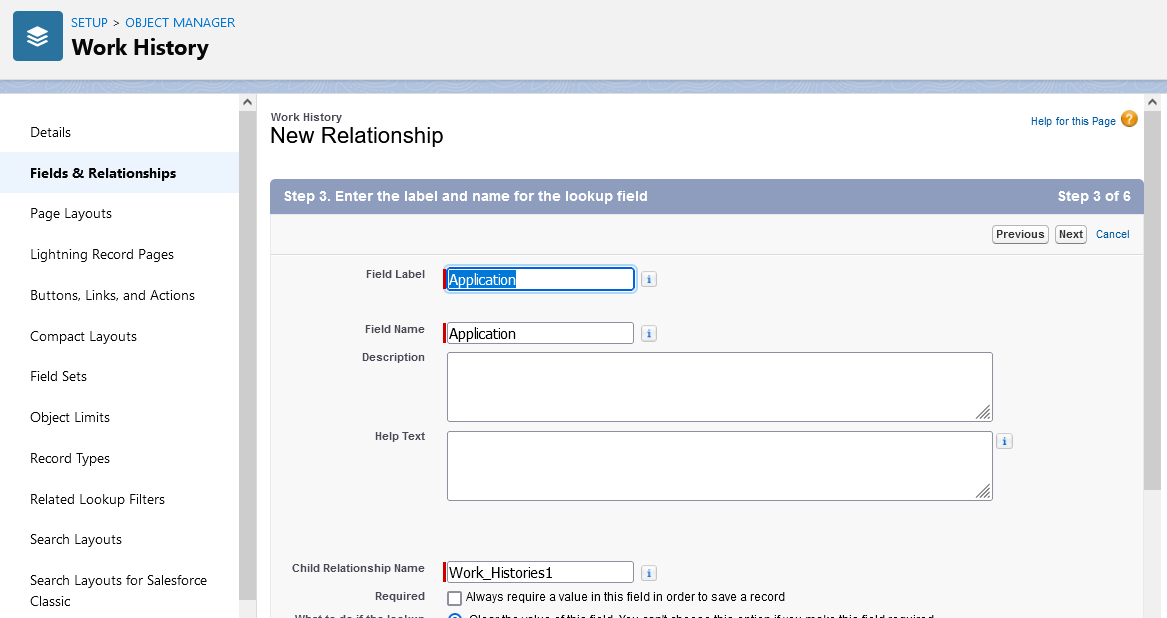Click the info icon beside Help Text
This screenshot has height=618, width=1167.
coord(1004,441)
